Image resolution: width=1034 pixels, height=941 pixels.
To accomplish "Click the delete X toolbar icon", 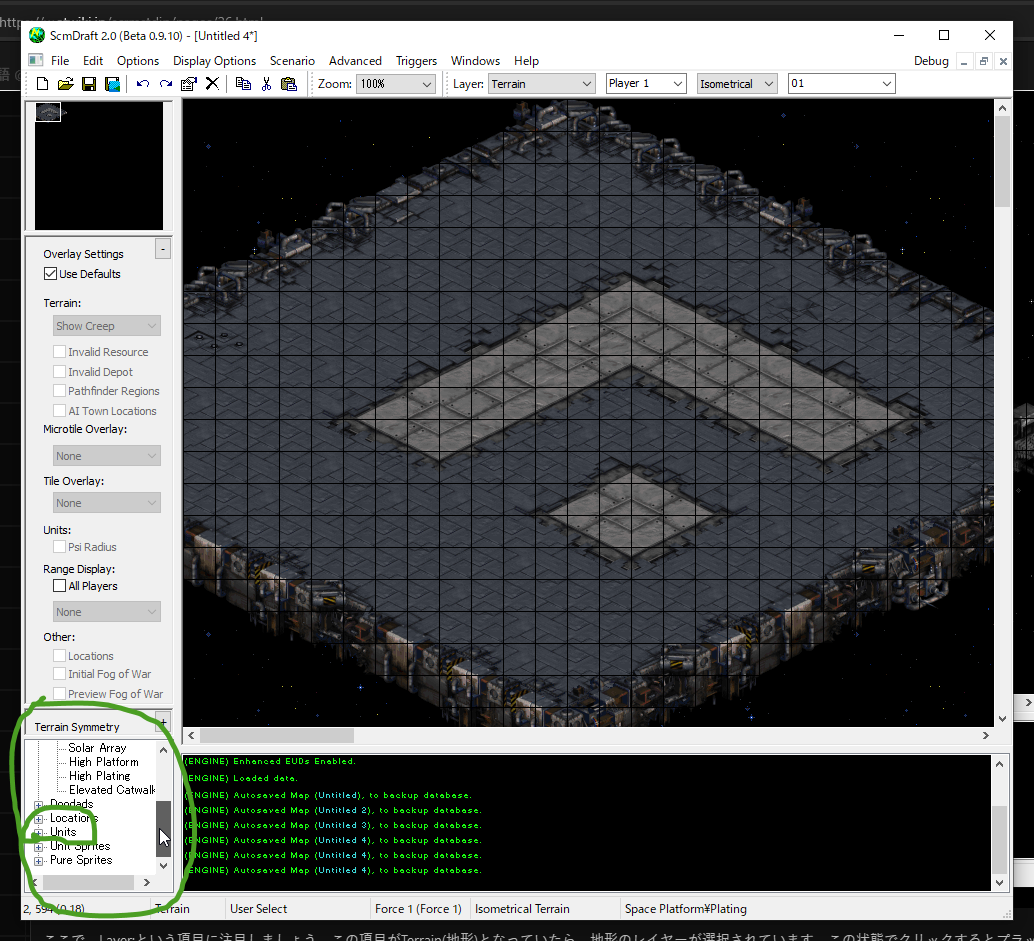I will click(x=212, y=84).
